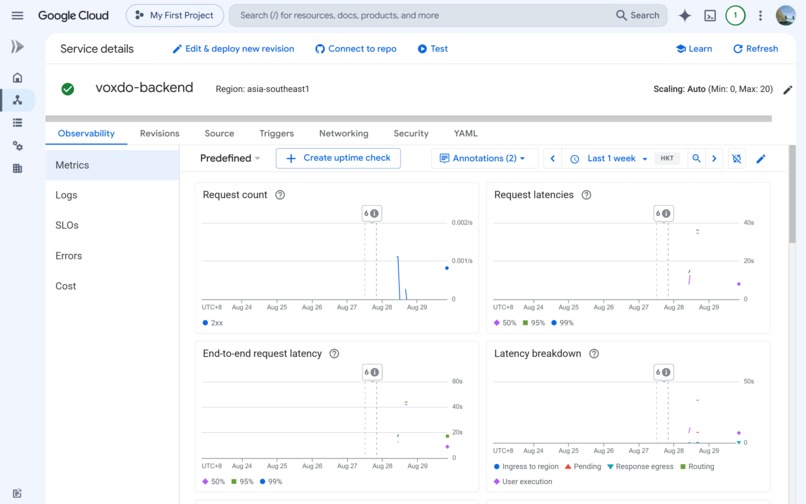Toggle 95% legend in Request latencies
The width and height of the screenshot is (806, 504).
pyautogui.click(x=534, y=323)
